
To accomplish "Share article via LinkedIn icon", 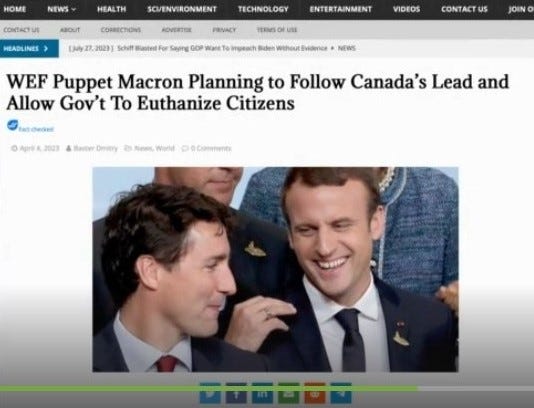I will pos(262,393).
